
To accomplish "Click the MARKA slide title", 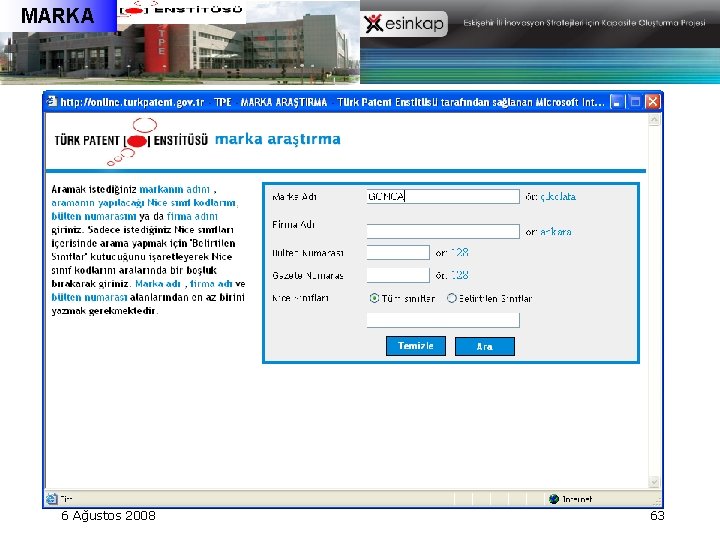I will (57, 16).
